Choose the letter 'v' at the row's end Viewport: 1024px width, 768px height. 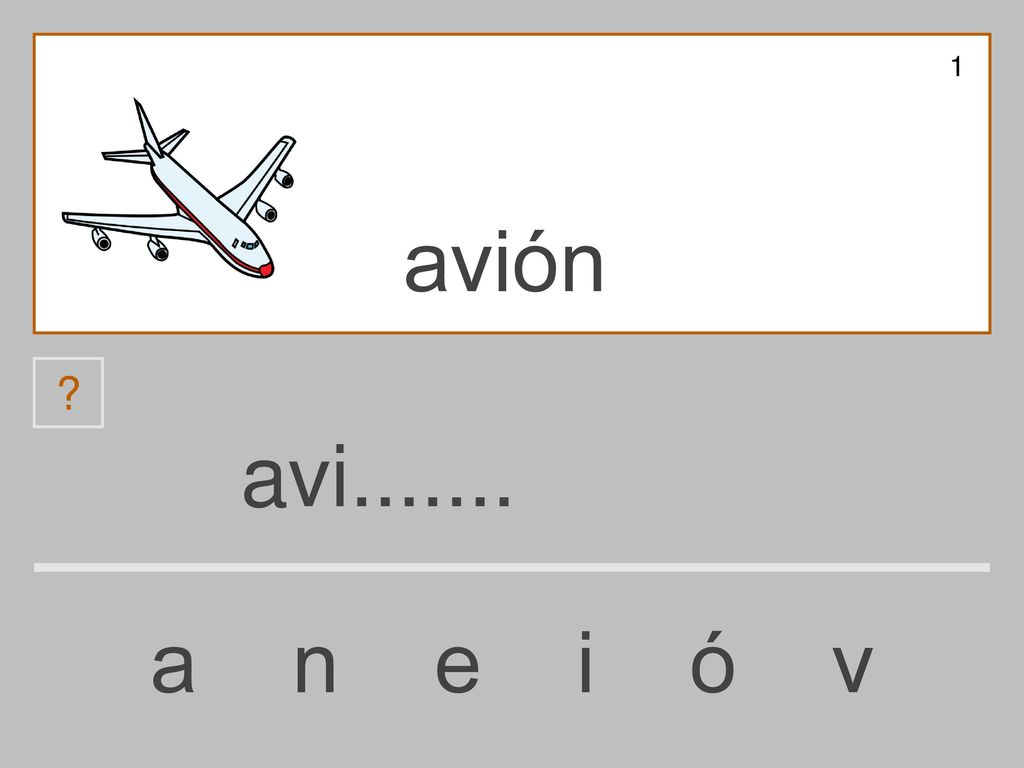point(853,667)
